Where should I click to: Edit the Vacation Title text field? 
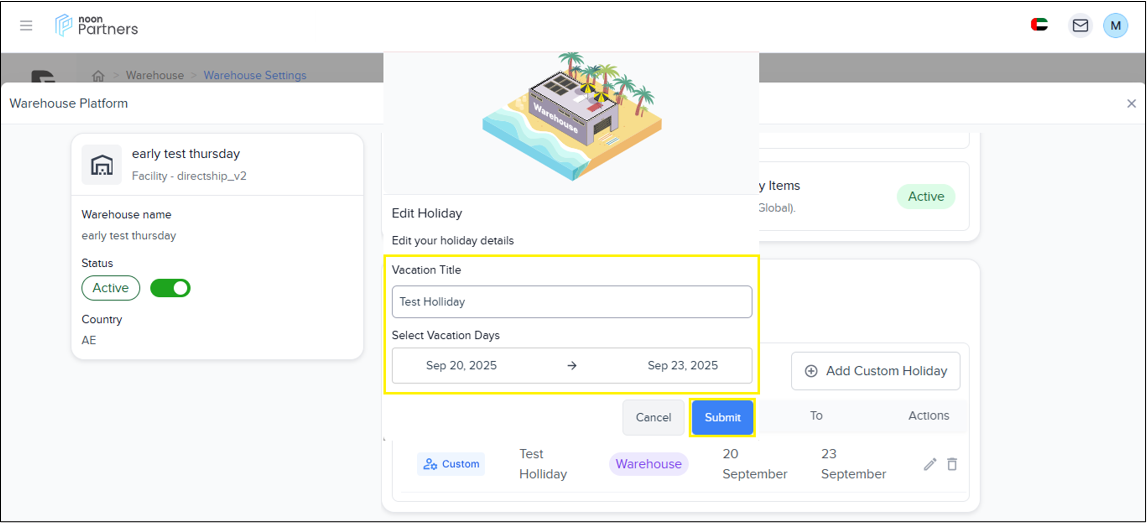click(571, 302)
